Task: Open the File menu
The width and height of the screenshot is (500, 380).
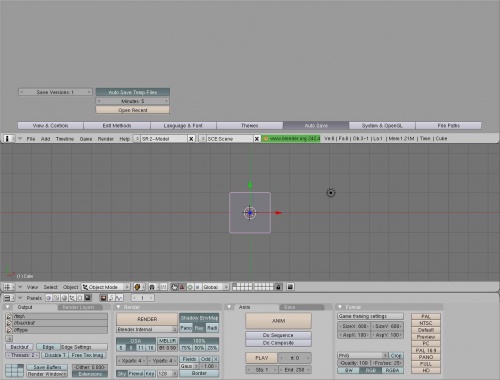Action: click(x=31, y=139)
